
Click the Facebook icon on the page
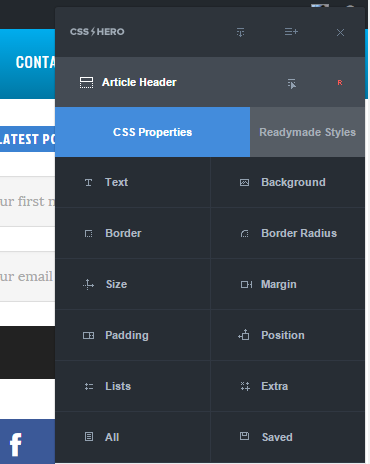tap(16, 444)
